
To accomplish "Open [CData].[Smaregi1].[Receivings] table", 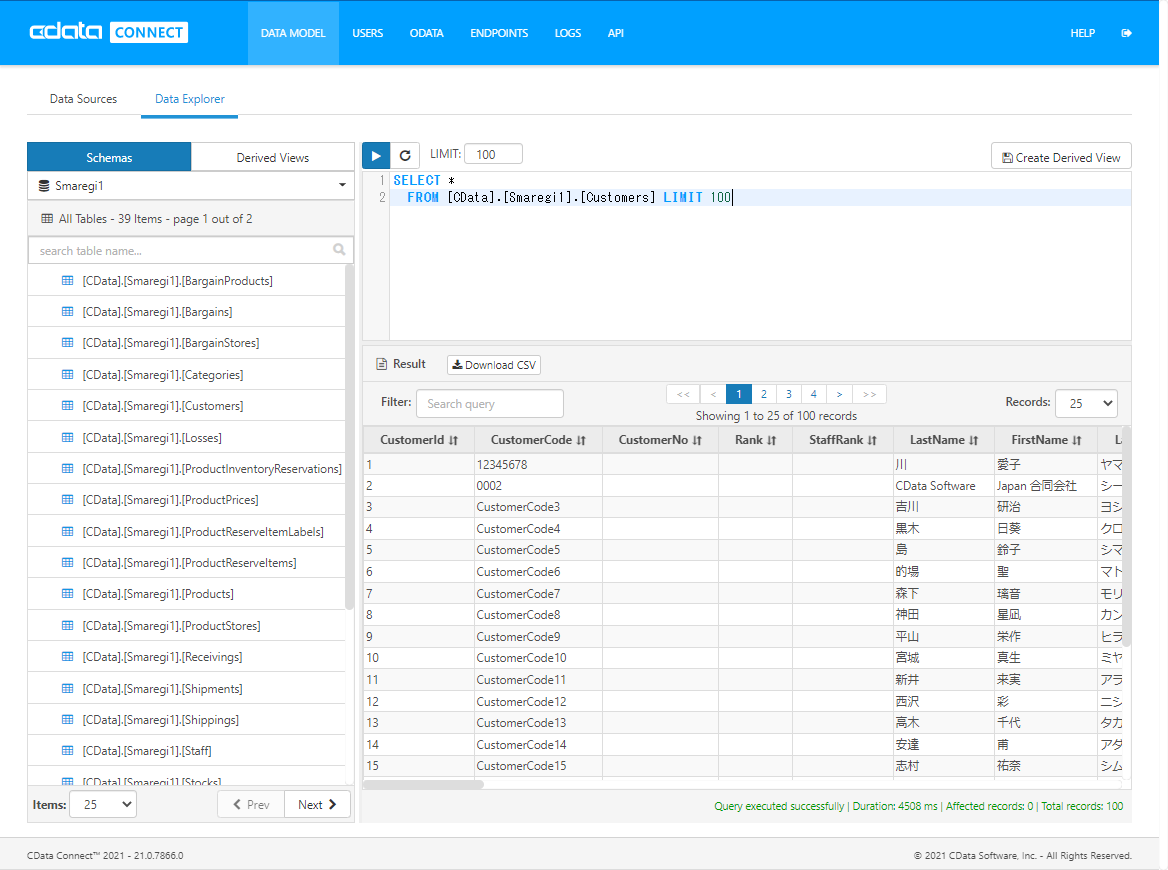I will tap(162, 657).
